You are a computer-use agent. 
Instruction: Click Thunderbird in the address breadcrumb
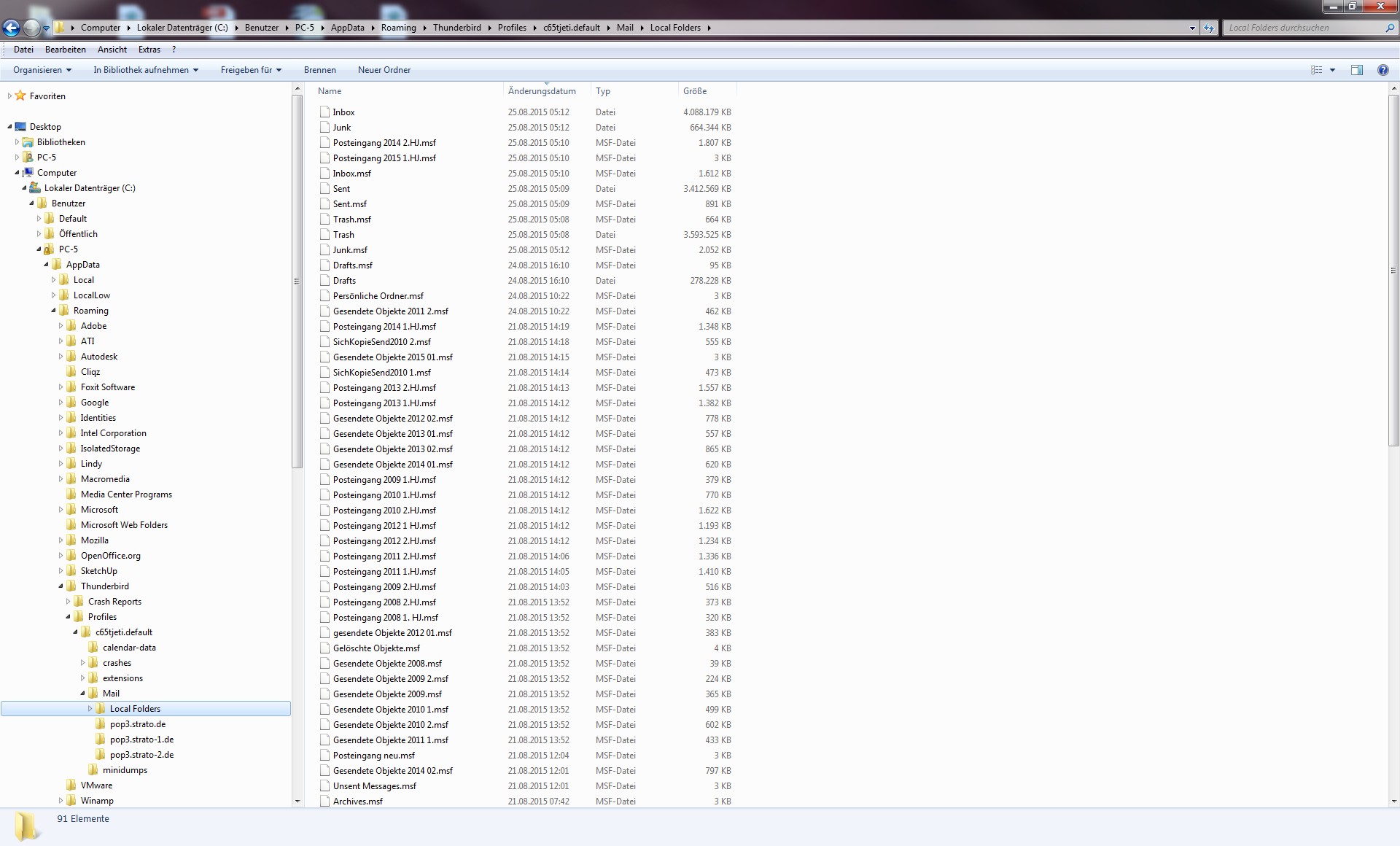457,28
